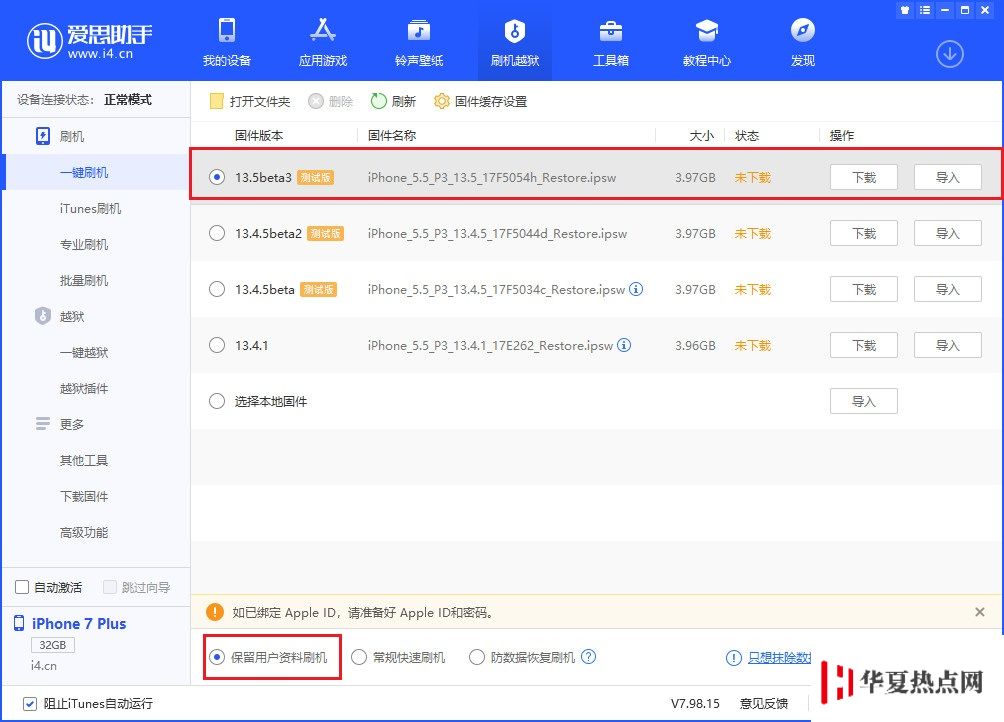Click 导入 button for 13.4.5beta2
Viewport: 1004px width, 722px height.
948,233
